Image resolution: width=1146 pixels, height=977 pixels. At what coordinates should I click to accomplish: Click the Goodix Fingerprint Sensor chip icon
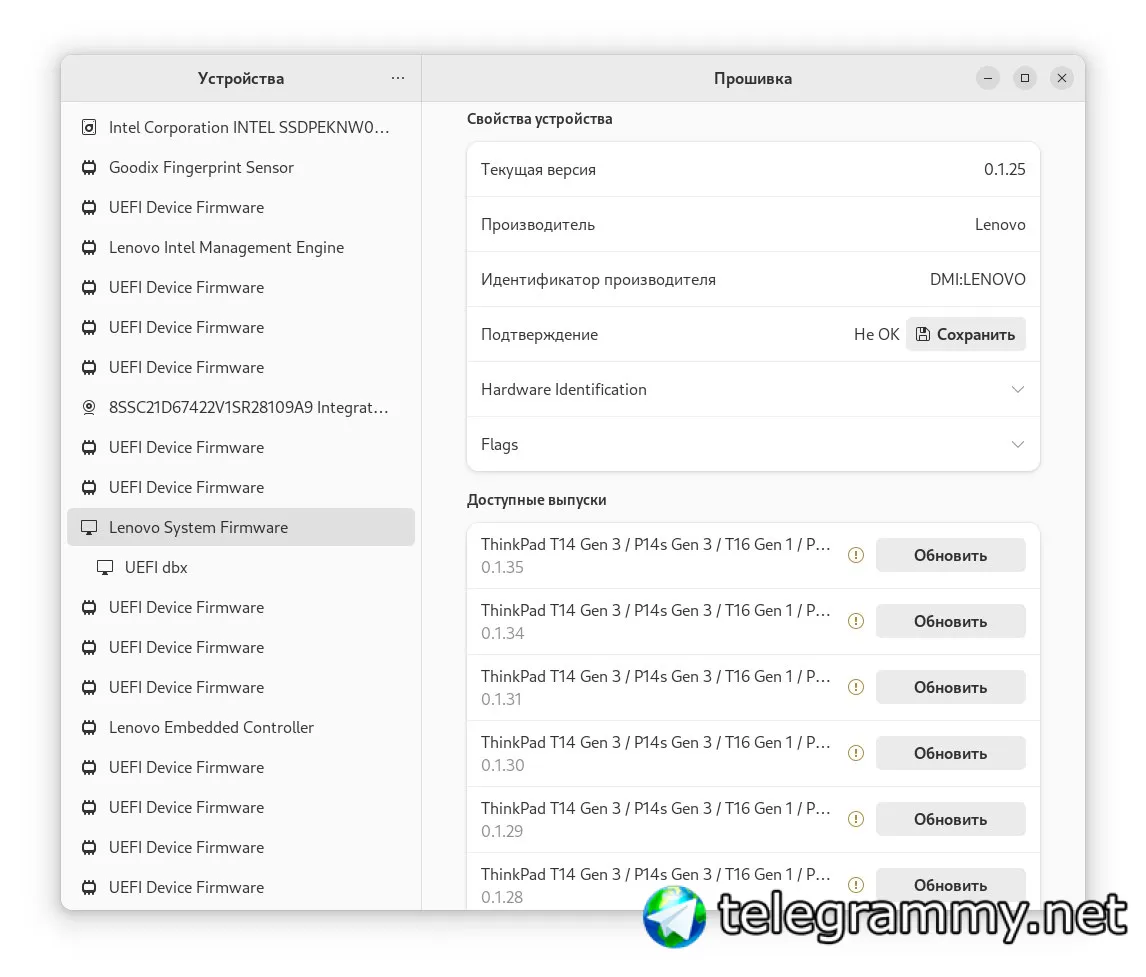(x=89, y=167)
